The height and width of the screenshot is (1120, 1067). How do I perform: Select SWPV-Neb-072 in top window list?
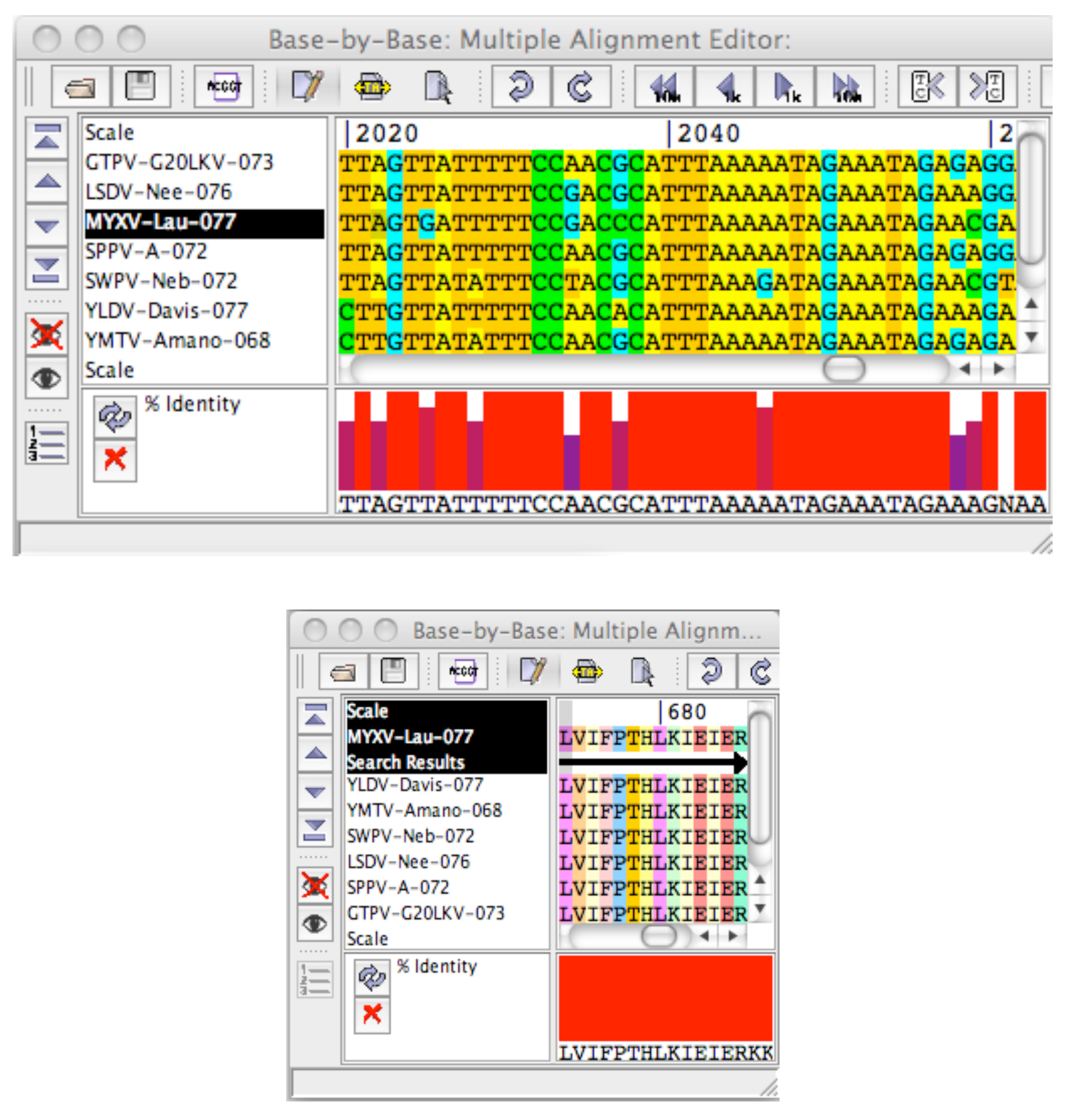pyautogui.click(x=161, y=281)
